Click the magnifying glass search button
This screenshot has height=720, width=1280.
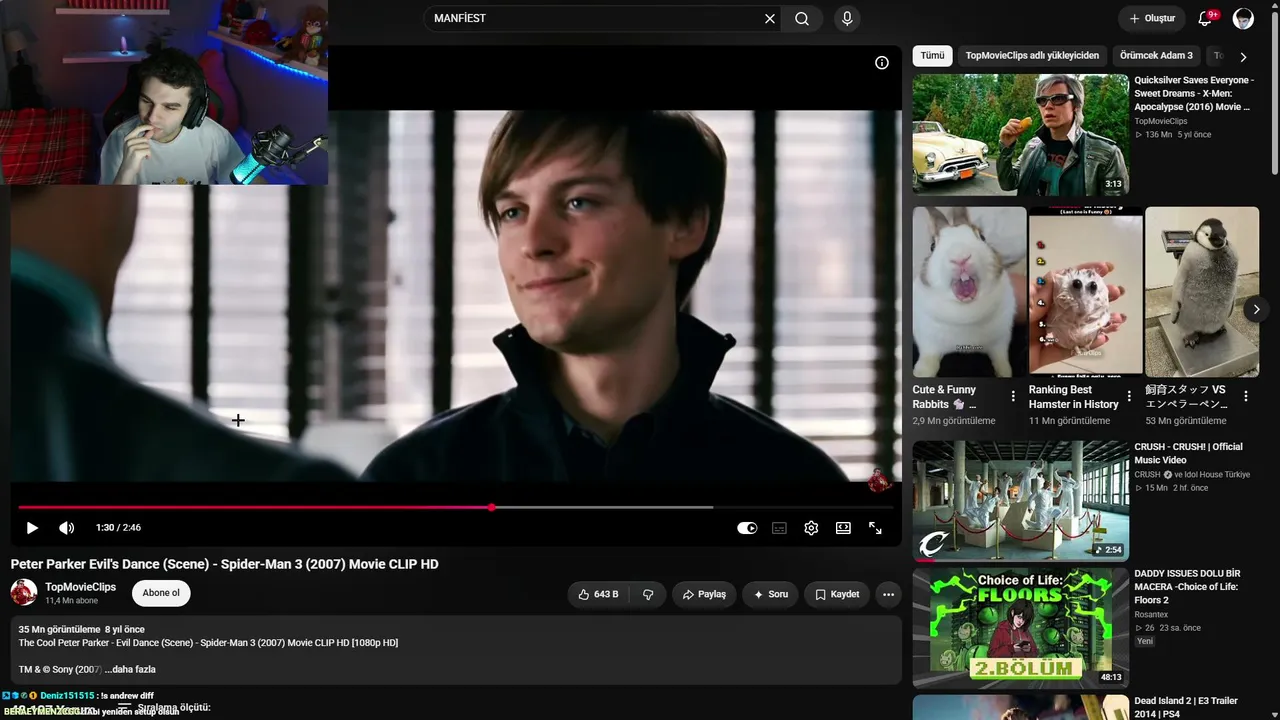pos(802,19)
